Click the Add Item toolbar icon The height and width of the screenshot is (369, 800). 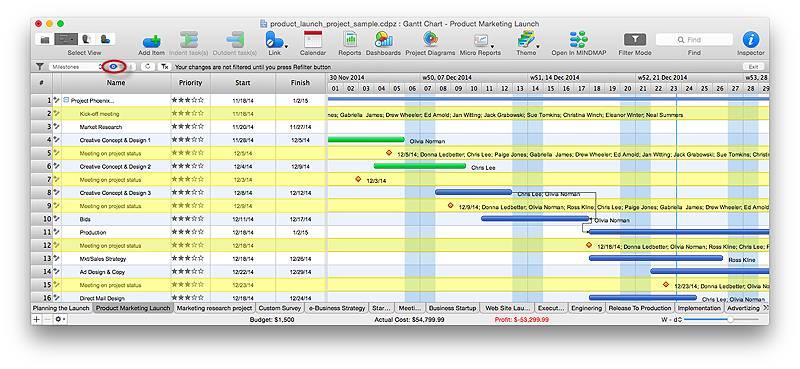point(152,40)
